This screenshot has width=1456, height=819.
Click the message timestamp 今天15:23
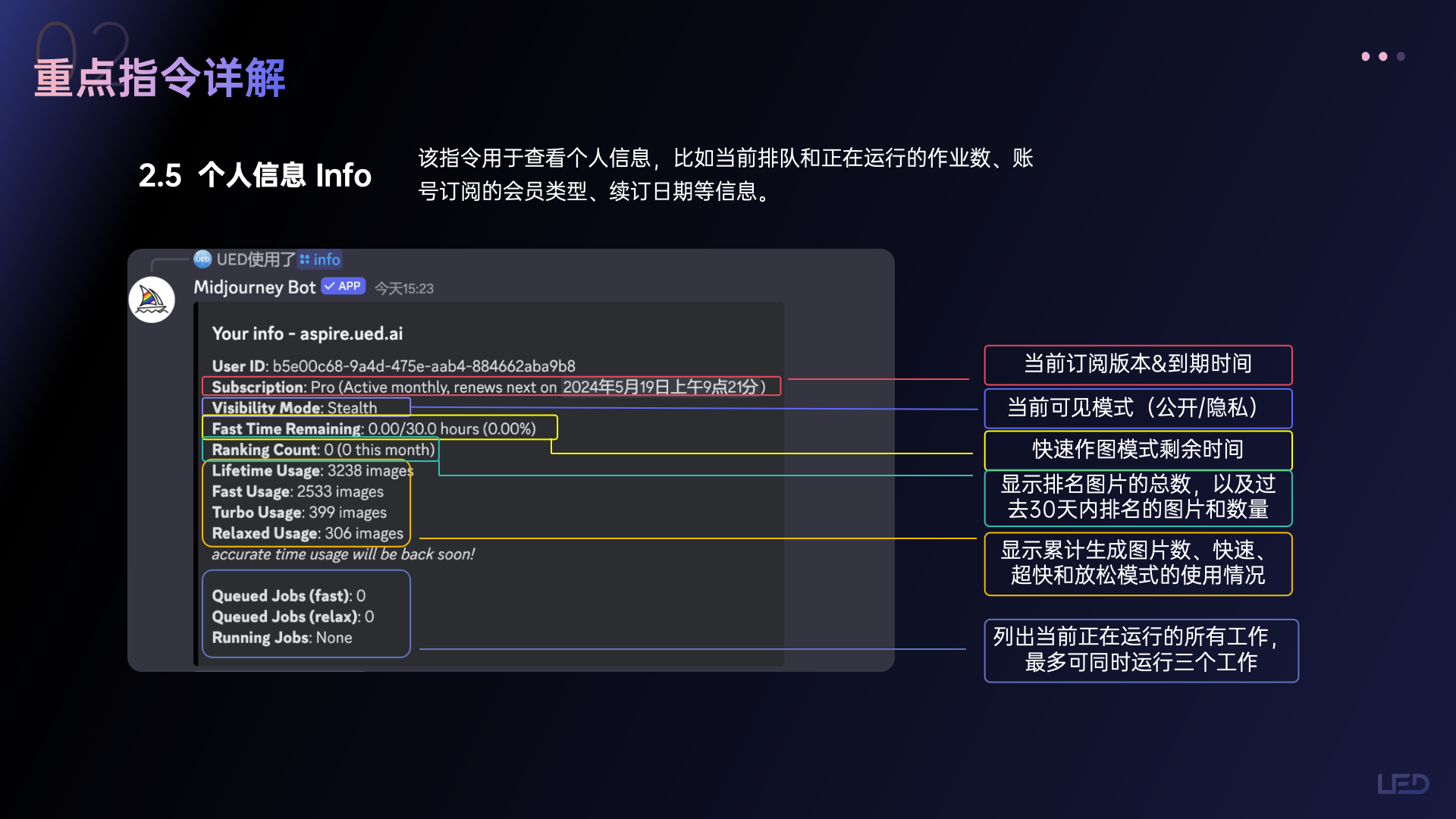click(403, 287)
